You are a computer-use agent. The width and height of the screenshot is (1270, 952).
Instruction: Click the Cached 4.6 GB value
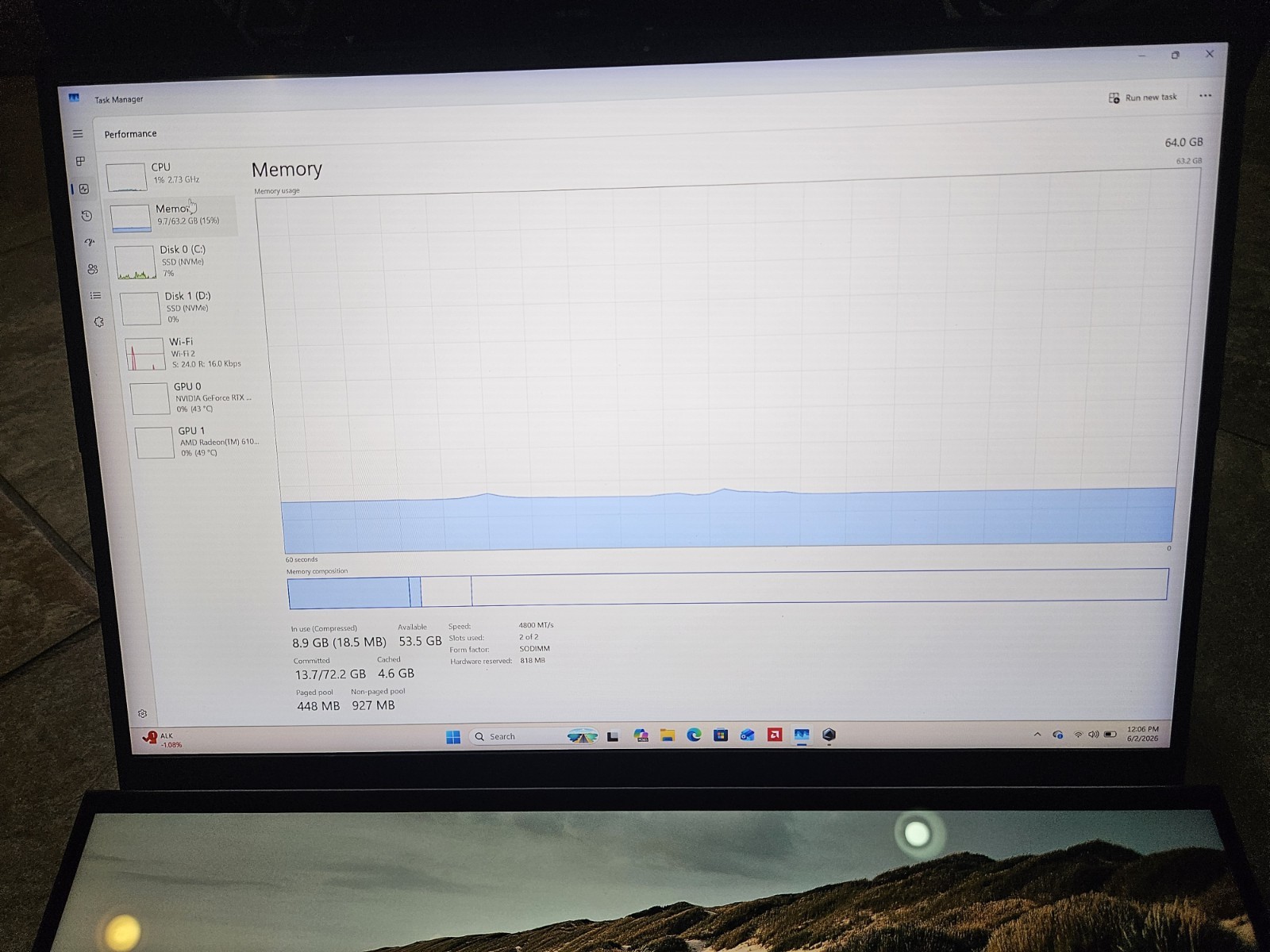point(396,674)
